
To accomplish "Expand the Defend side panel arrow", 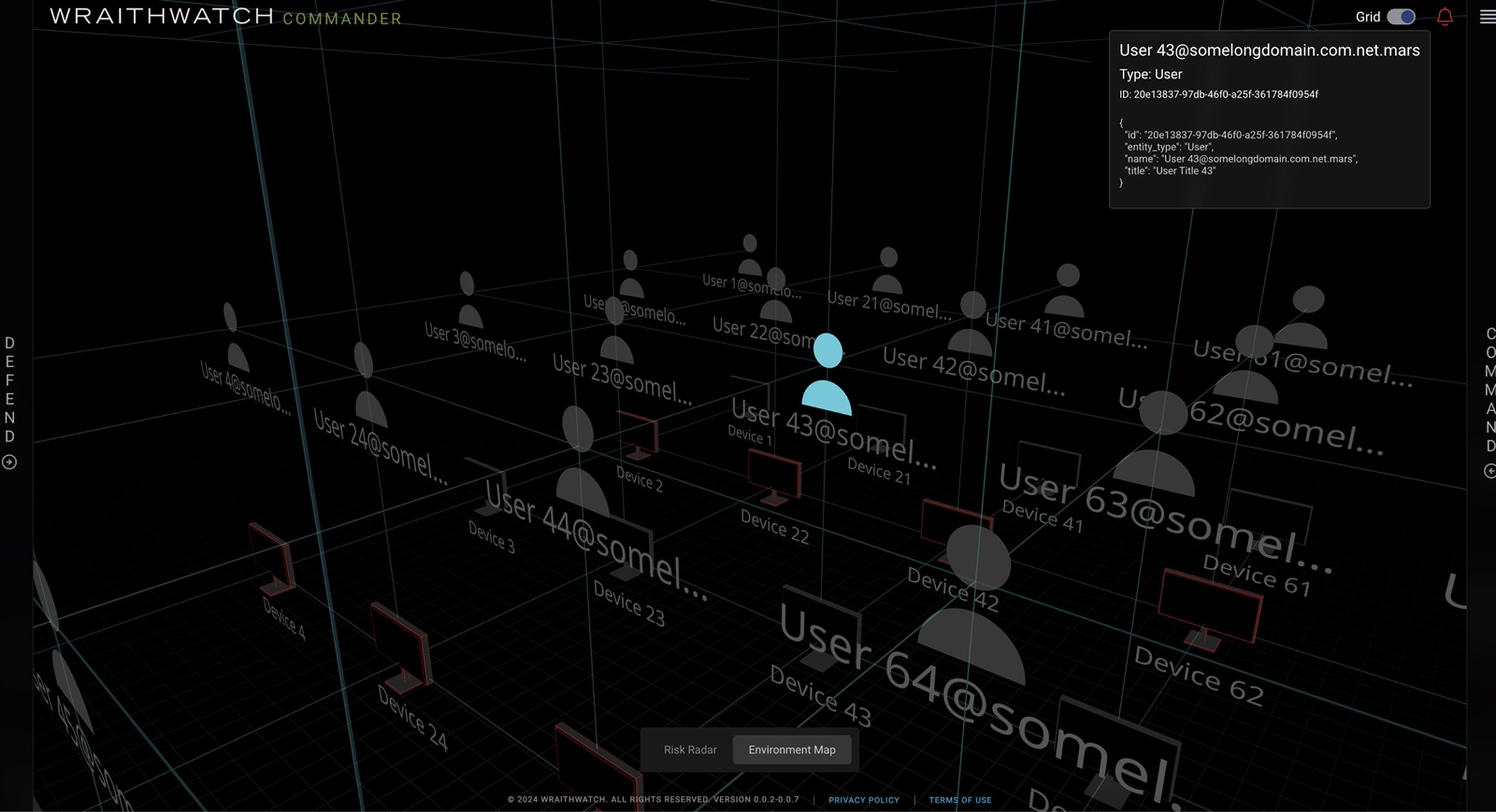I will (x=9, y=462).
